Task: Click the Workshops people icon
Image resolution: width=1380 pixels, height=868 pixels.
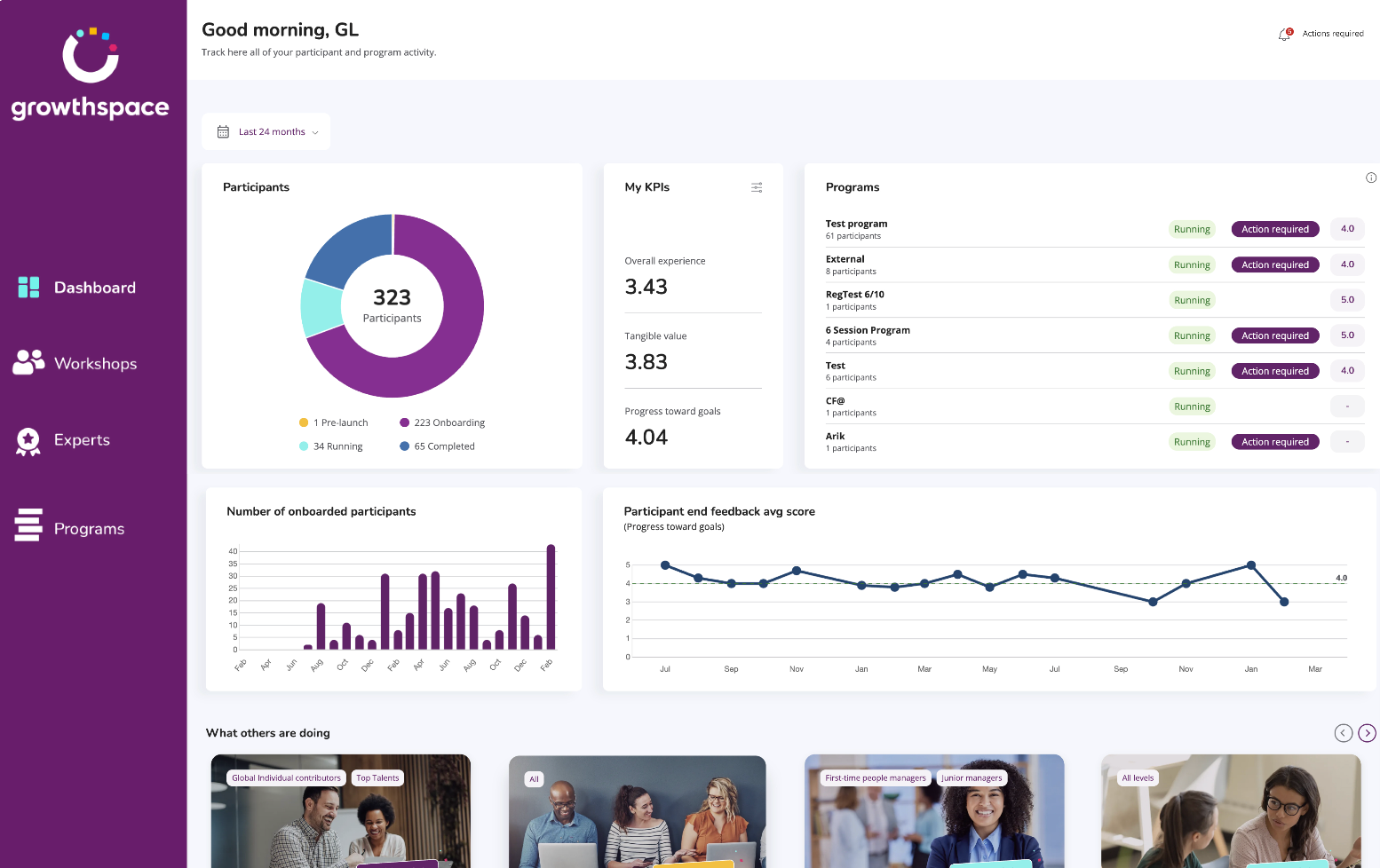Action: point(28,362)
